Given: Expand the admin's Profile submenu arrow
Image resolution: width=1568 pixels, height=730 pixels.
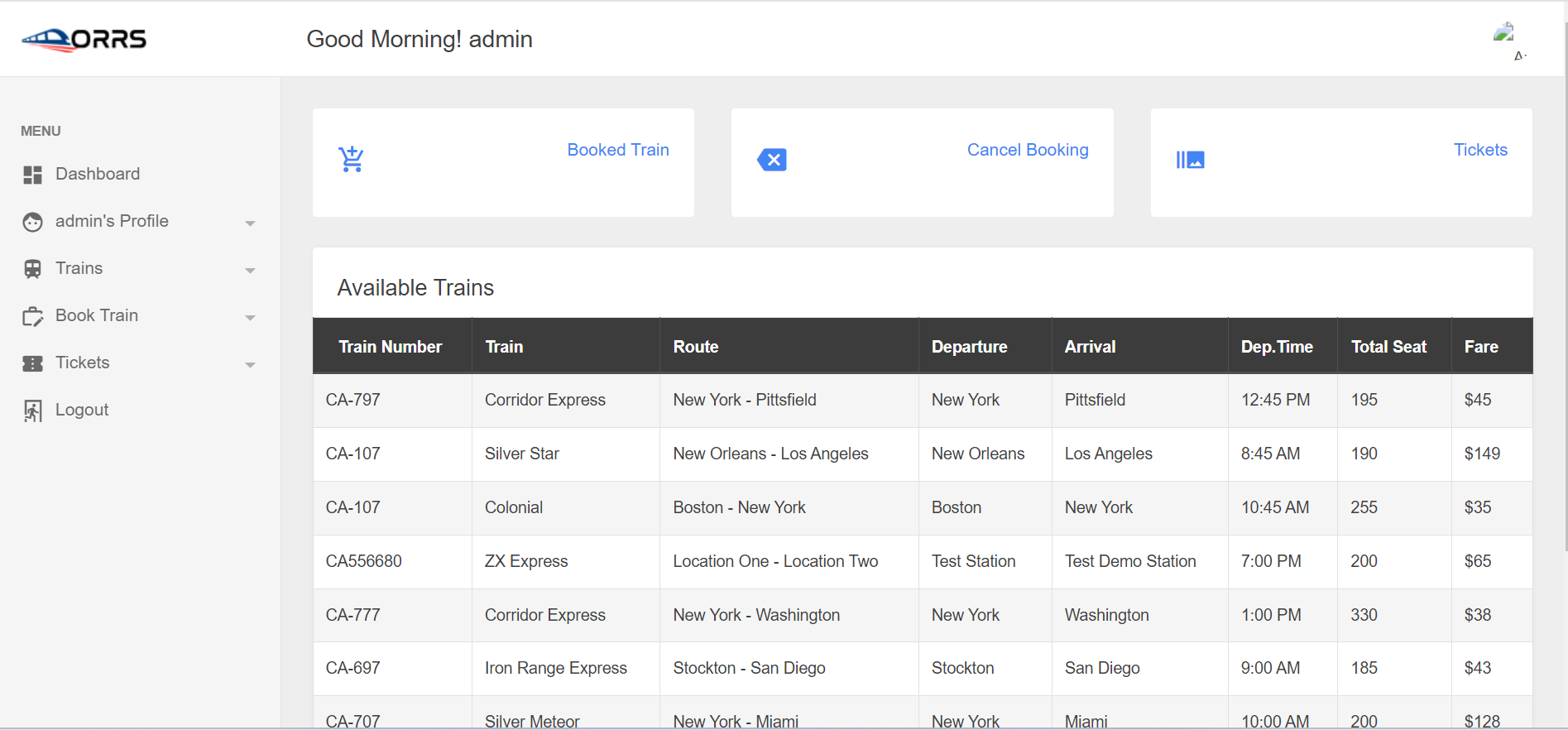Looking at the screenshot, I should coord(250,223).
